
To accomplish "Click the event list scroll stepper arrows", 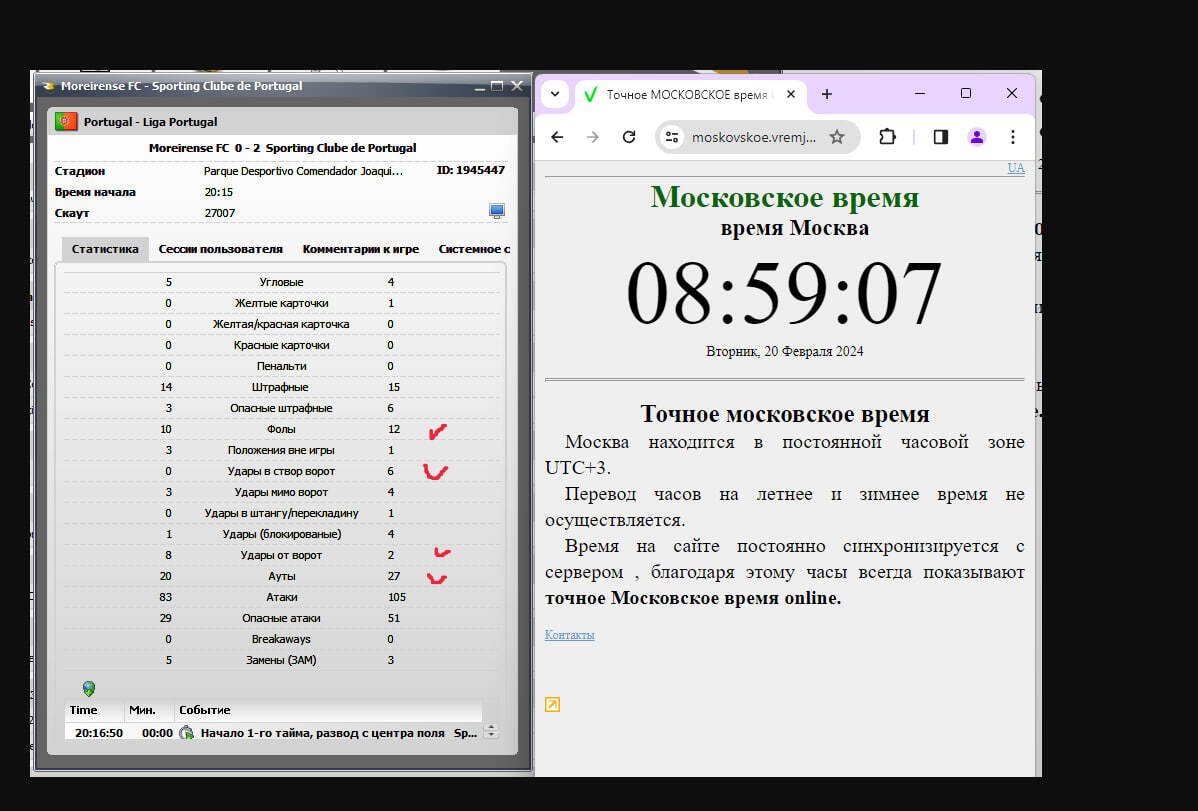I will [490, 732].
